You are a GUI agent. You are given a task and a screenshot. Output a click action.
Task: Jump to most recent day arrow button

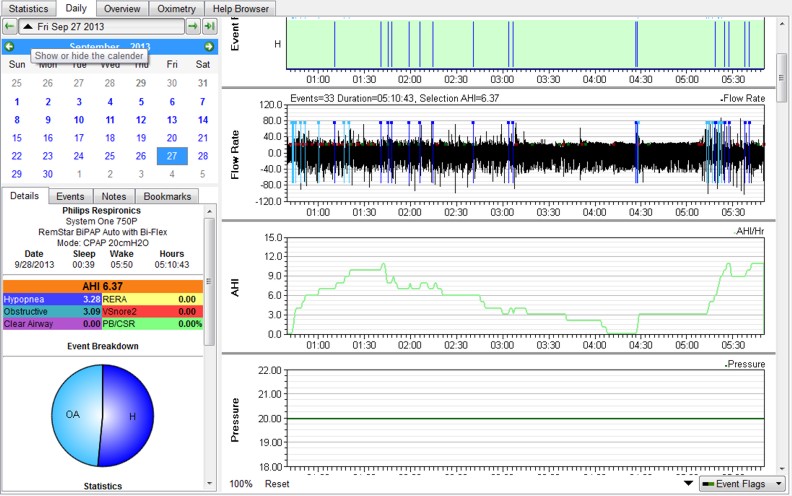pyautogui.click(x=210, y=26)
